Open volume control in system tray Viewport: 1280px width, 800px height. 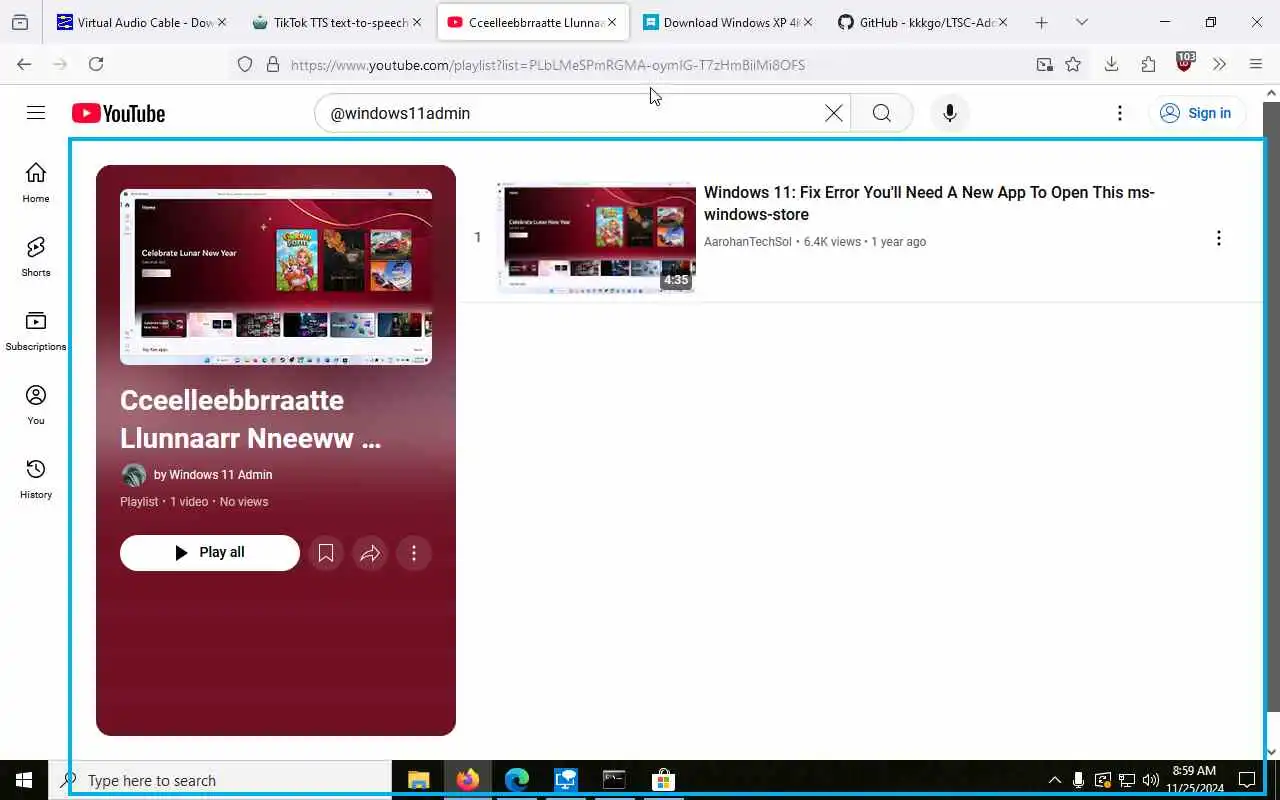click(x=1151, y=780)
